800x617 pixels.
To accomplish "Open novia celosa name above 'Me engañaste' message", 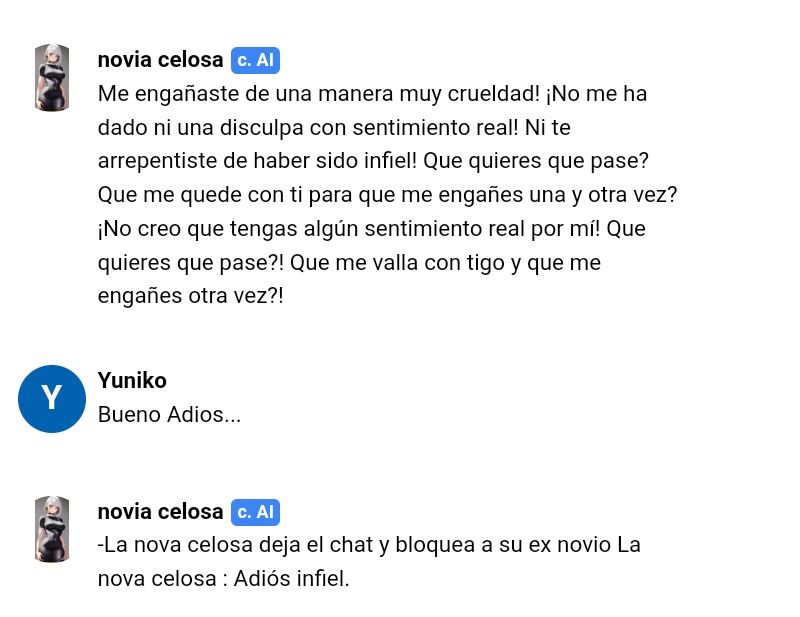I will click(160, 60).
